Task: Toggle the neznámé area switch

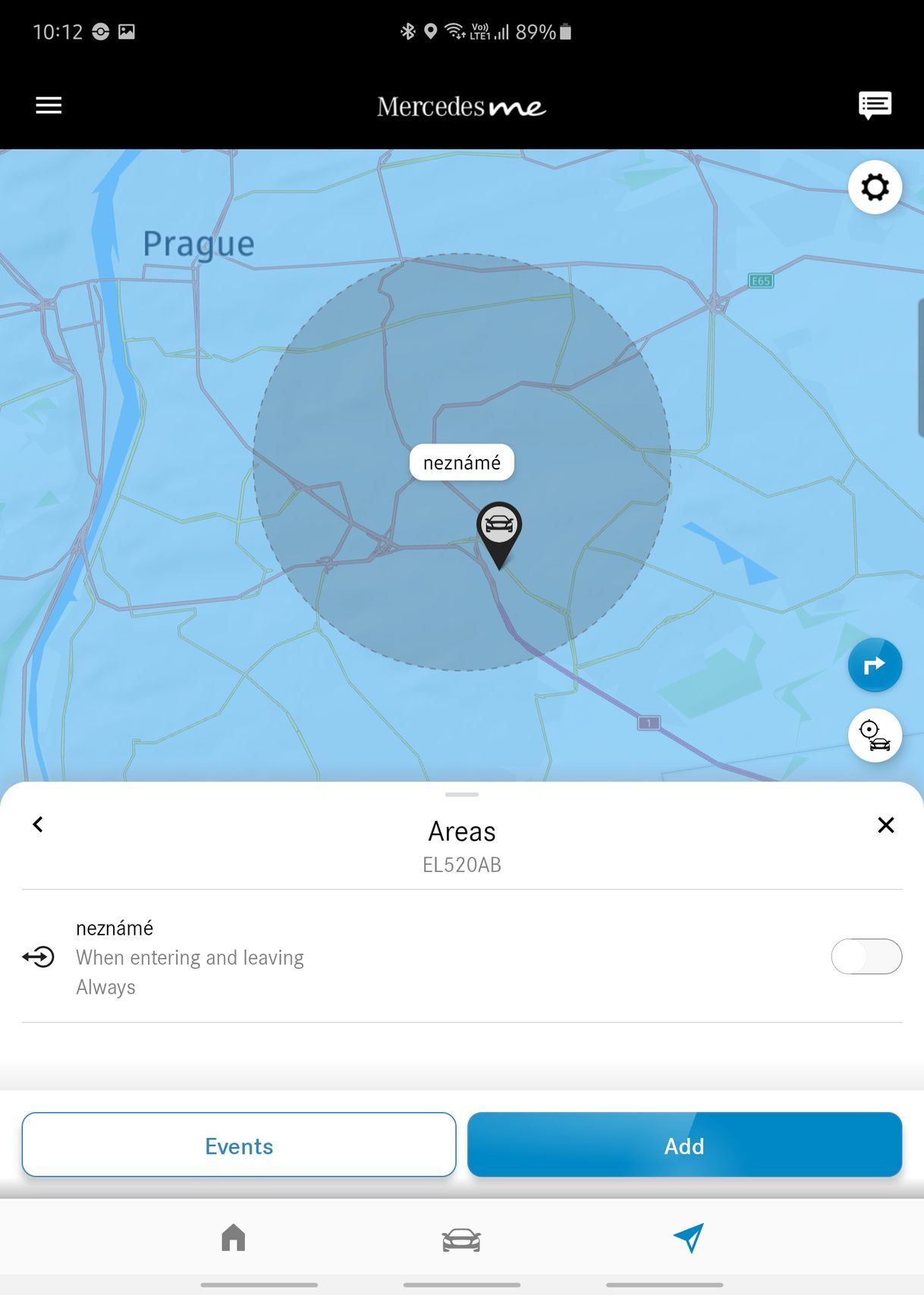Action: [x=866, y=956]
